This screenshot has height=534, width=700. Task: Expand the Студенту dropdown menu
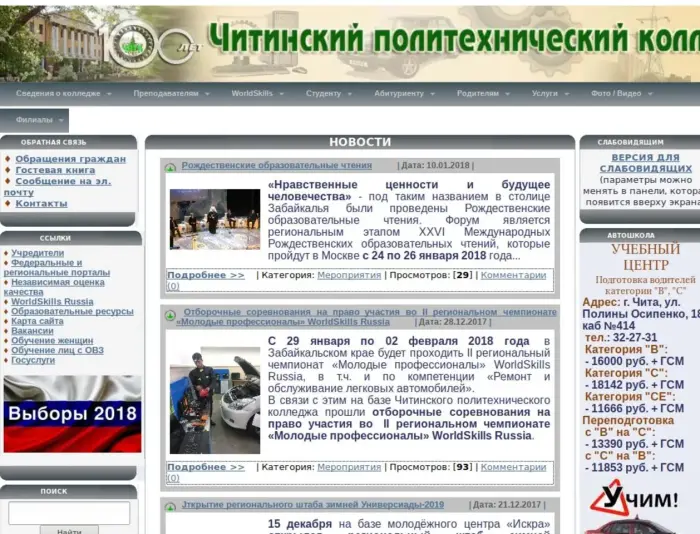click(328, 93)
